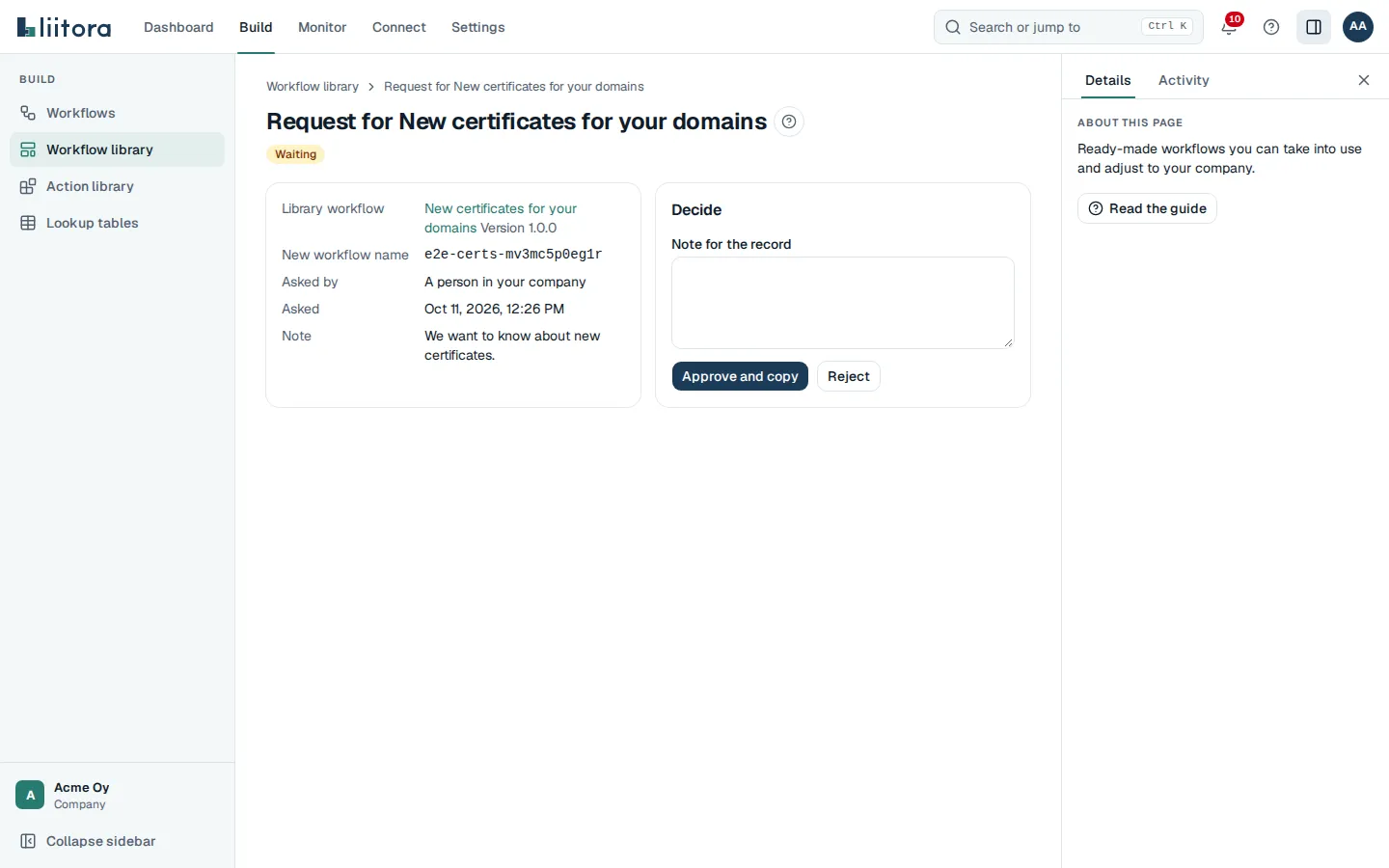Click the Note for the record textarea
Viewport: 1389px width, 868px height.
point(843,303)
